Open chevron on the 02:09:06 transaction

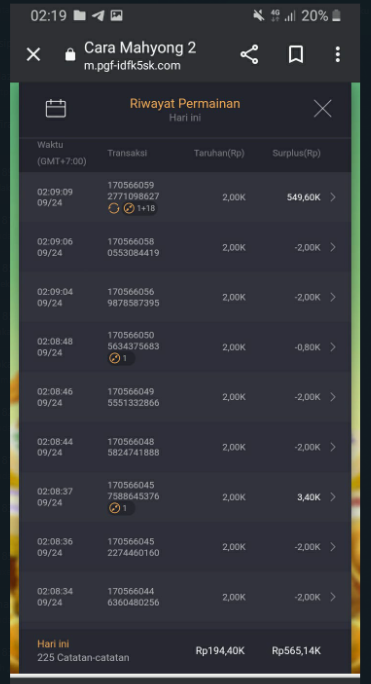(333, 247)
